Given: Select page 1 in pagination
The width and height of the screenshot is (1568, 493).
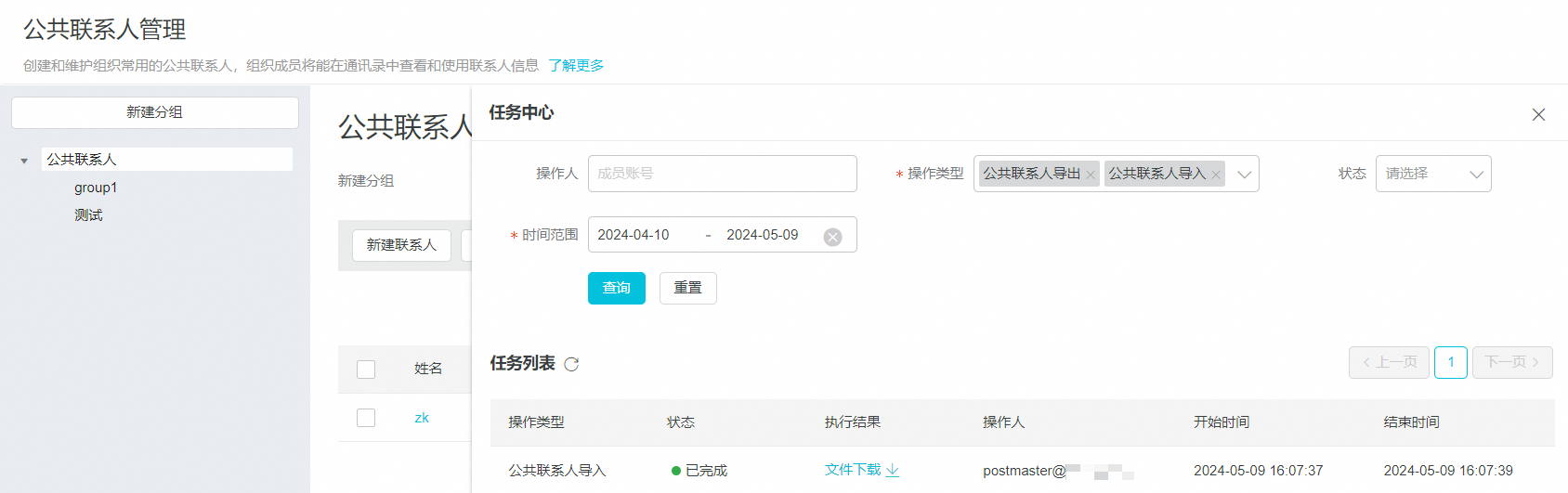Looking at the screenshot, I should (x=1451, y=362).
